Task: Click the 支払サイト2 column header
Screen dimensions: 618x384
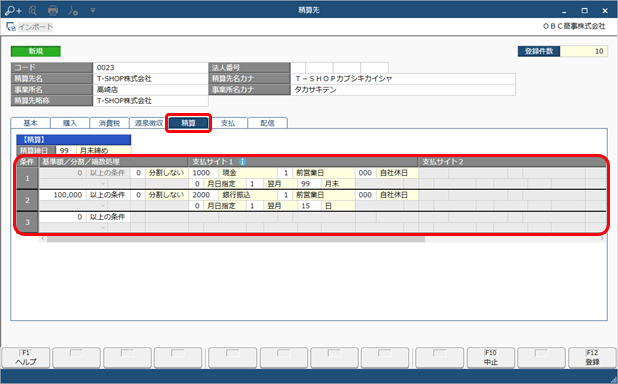Action: tap(512, 162)
